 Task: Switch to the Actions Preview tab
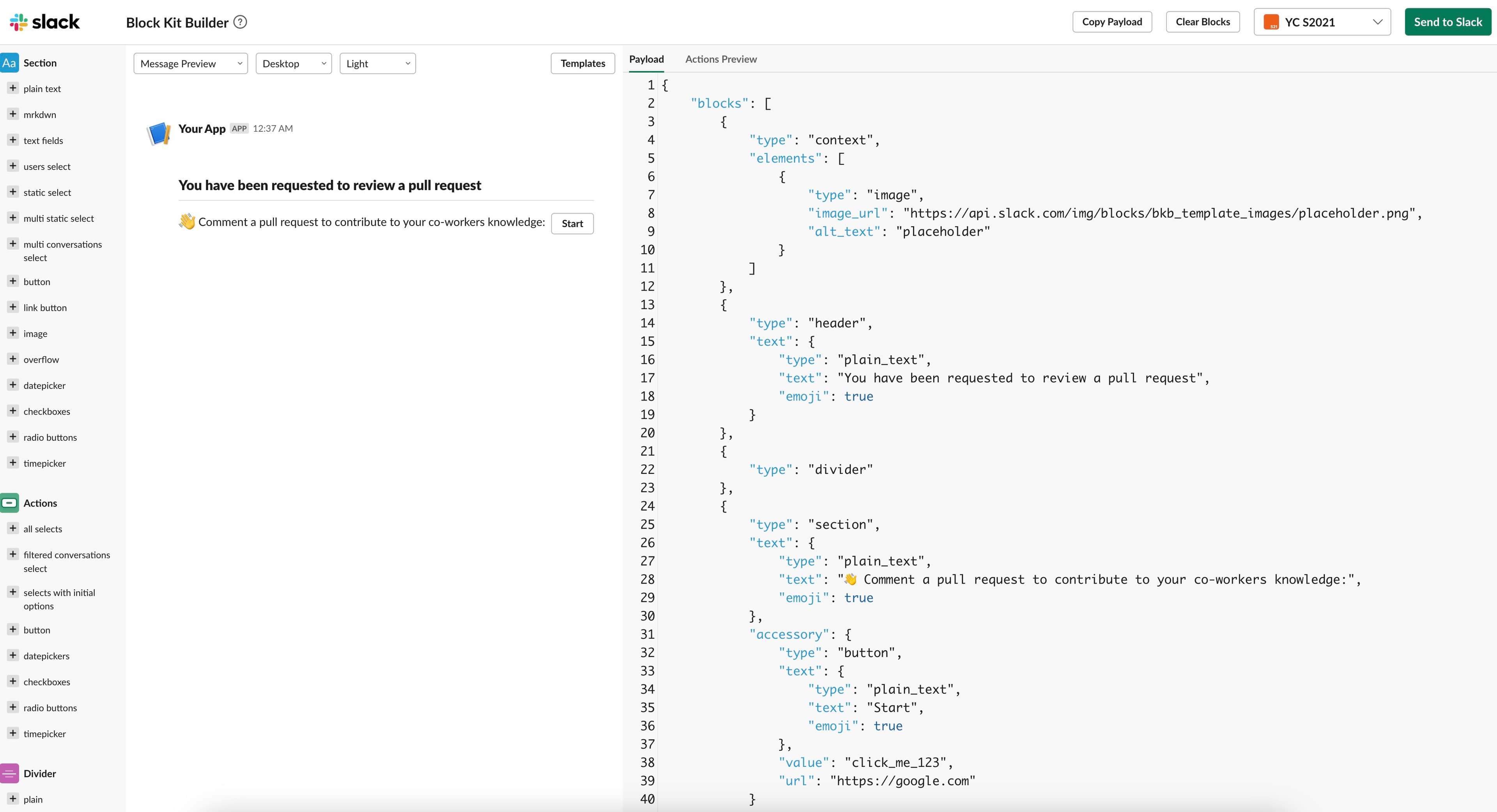pyautogui.click(x=720, y=59)
